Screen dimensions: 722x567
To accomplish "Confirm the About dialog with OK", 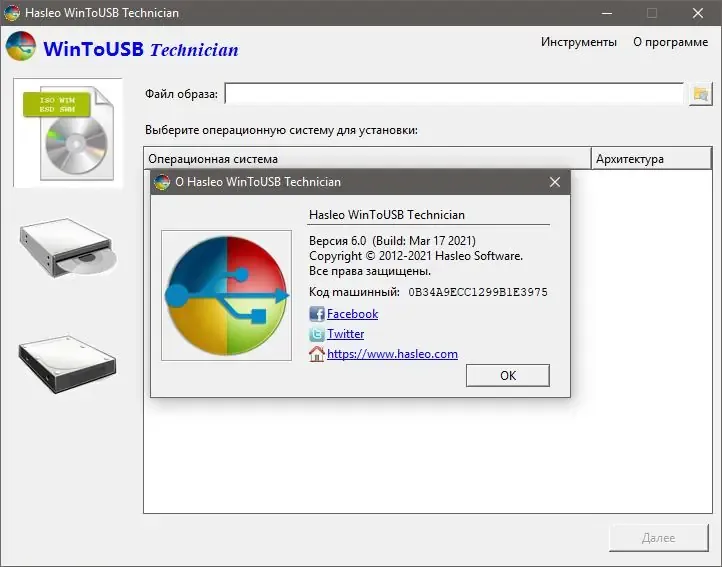I will tap(508, 375).
